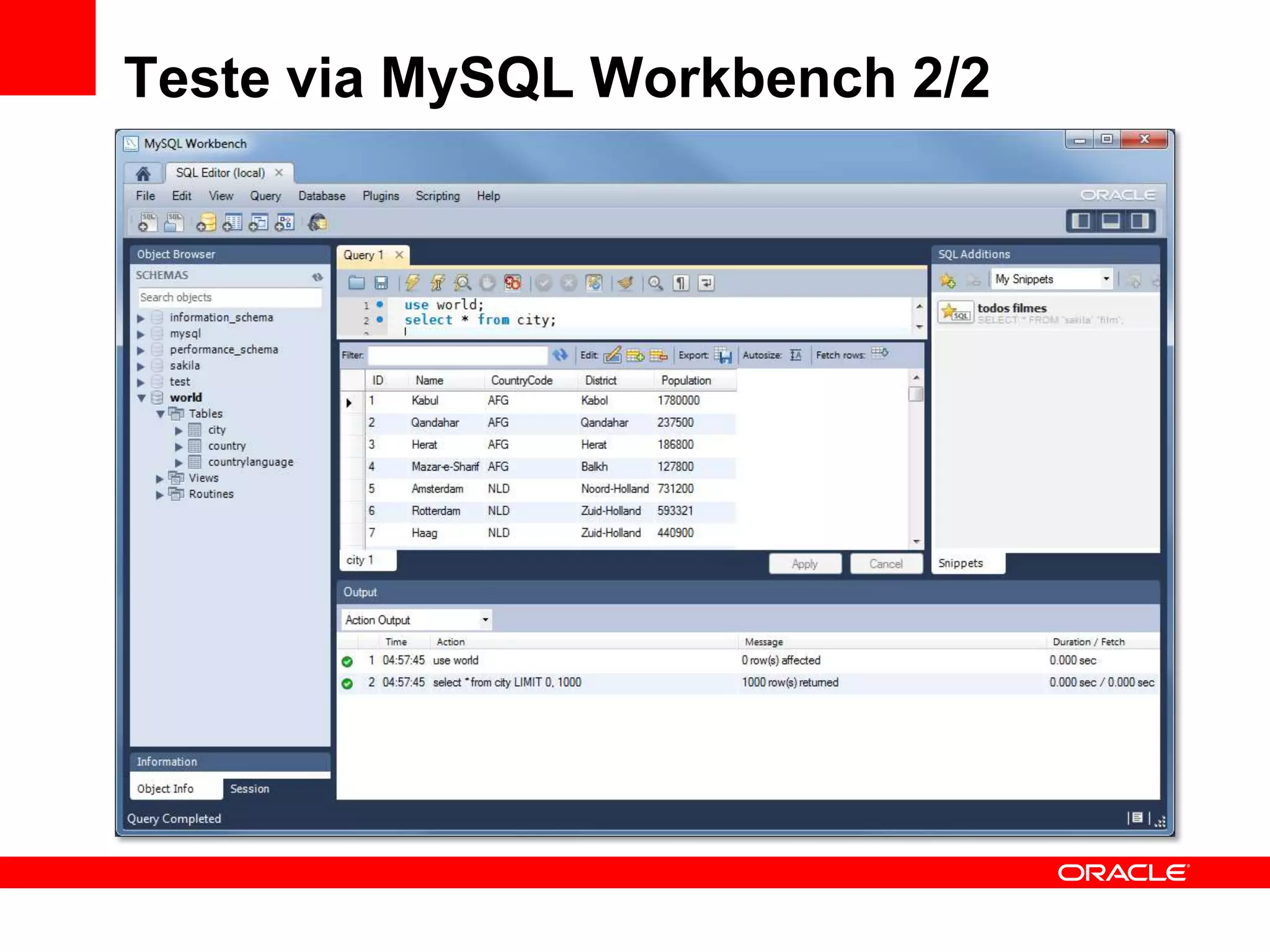This screenshot has height=952, width=1270.
Task: Toggle right sidebar panel visibility
Action: pos(1140,221)
